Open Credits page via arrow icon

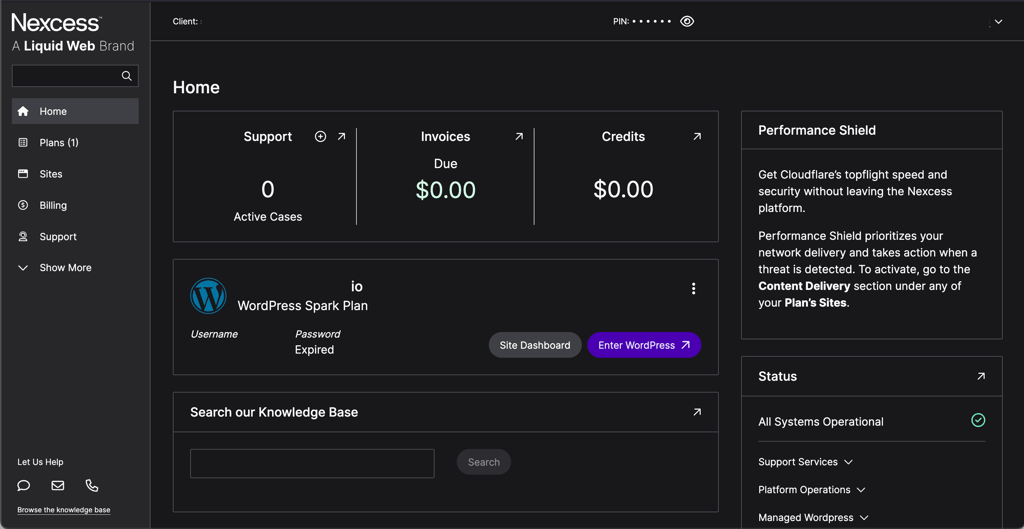click(x=697, y=136)
